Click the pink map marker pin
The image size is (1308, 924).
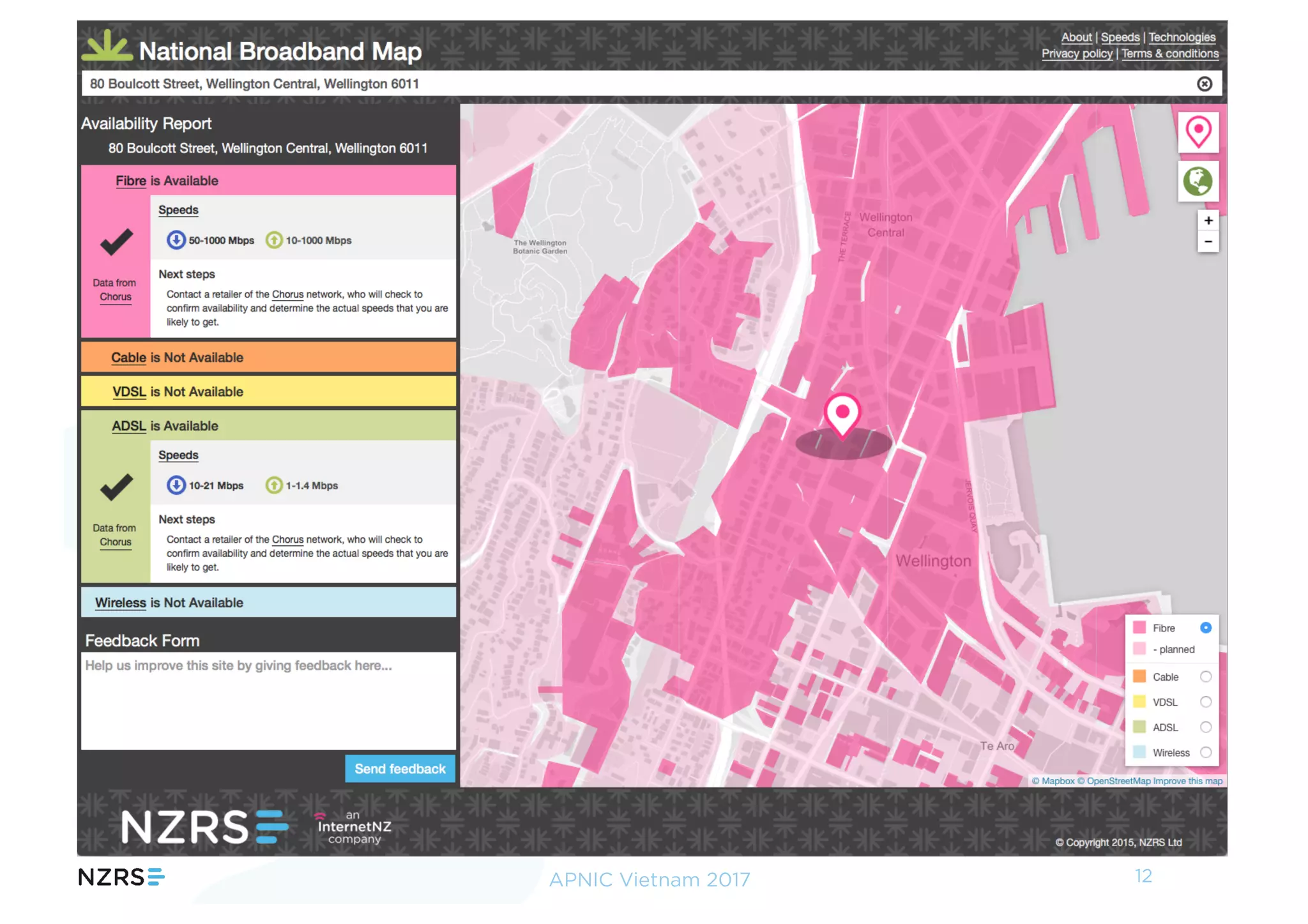[x=842, y=415]
